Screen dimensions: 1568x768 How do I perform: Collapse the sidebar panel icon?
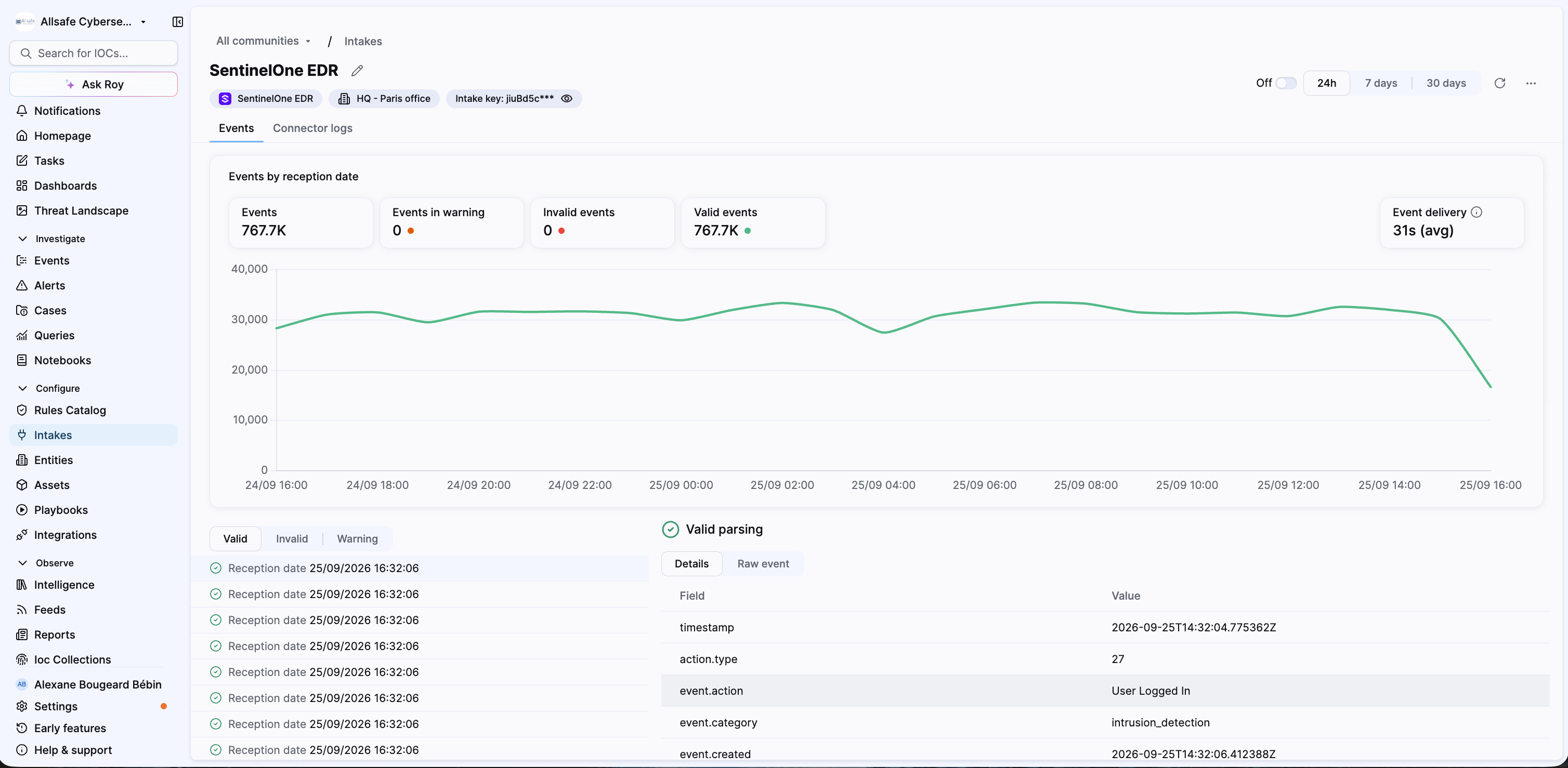pyautogui.click(x=178, y=22)
